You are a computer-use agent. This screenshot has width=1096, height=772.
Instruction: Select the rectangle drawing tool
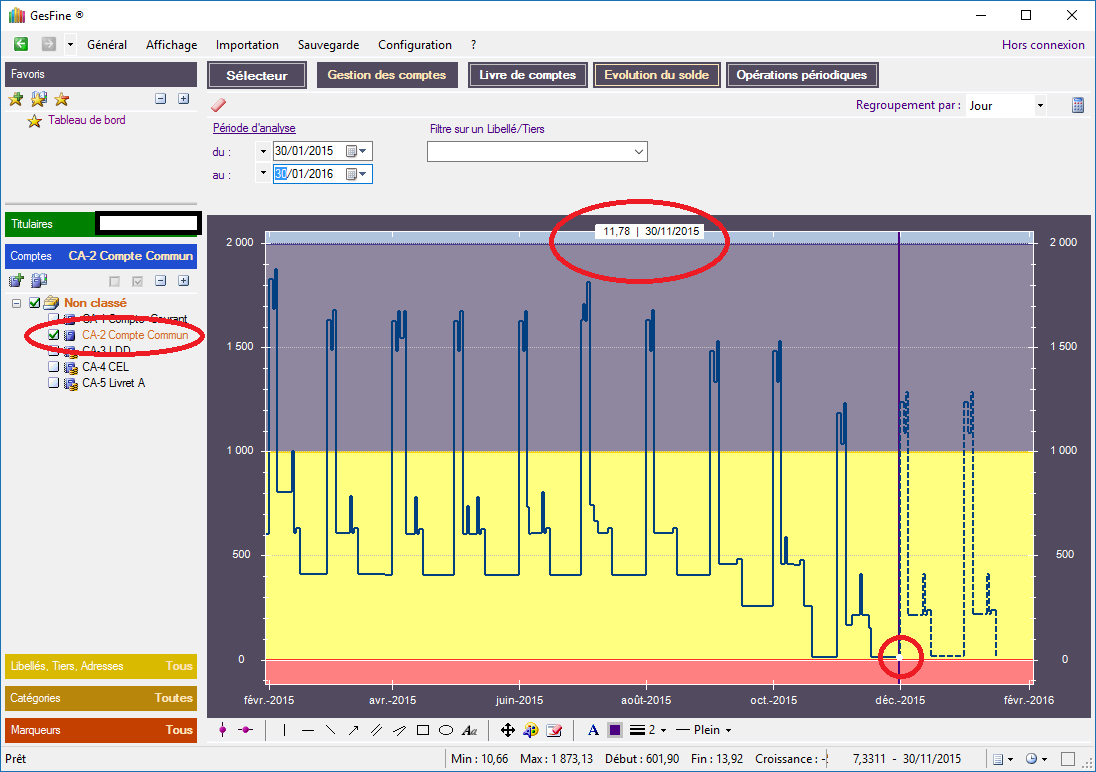tap(422, 730)
